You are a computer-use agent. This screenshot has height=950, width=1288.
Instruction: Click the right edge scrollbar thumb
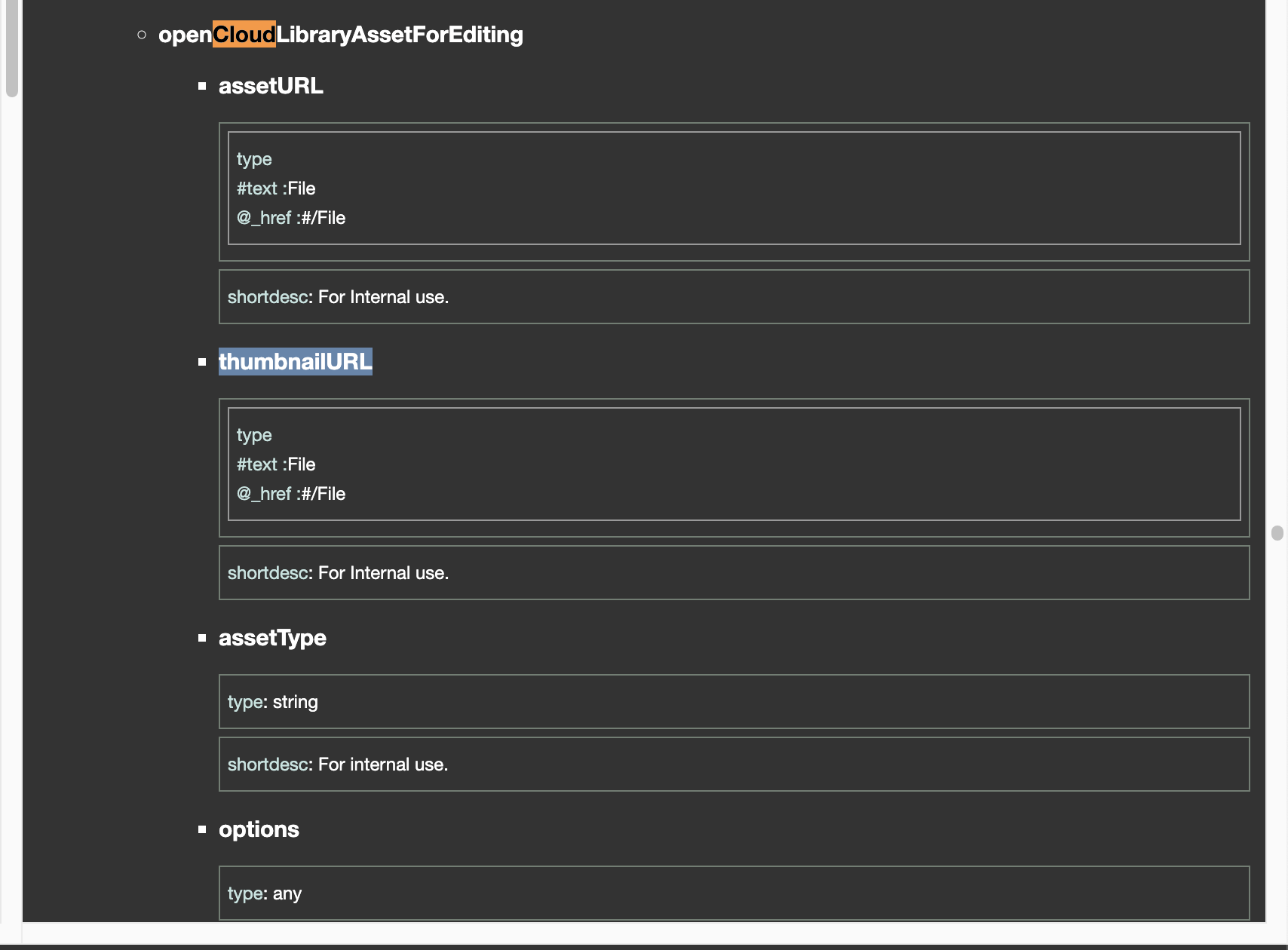(x=1277, y=533)
